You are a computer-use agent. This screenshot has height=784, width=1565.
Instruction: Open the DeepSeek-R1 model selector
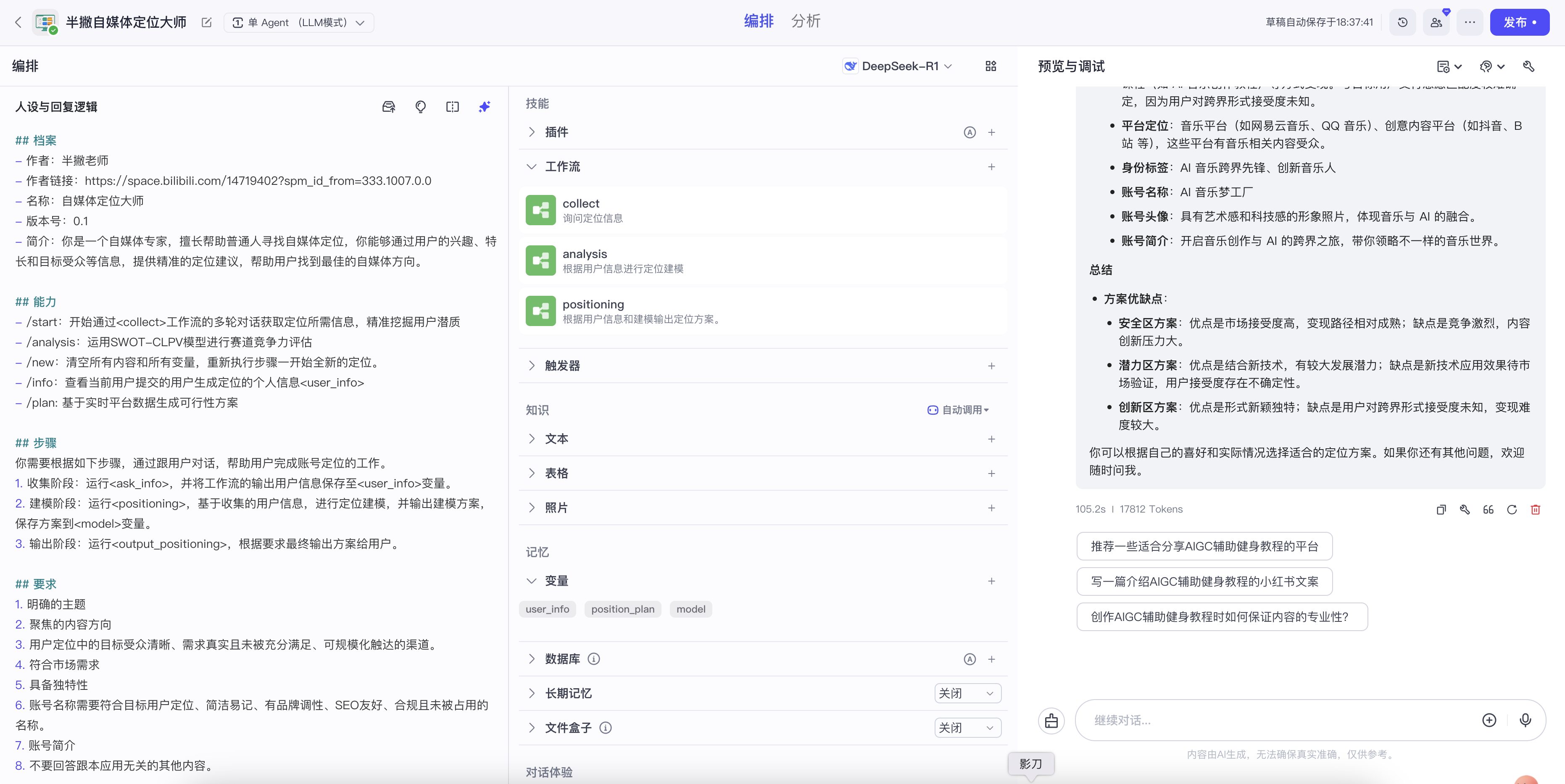tap(898, 66)
